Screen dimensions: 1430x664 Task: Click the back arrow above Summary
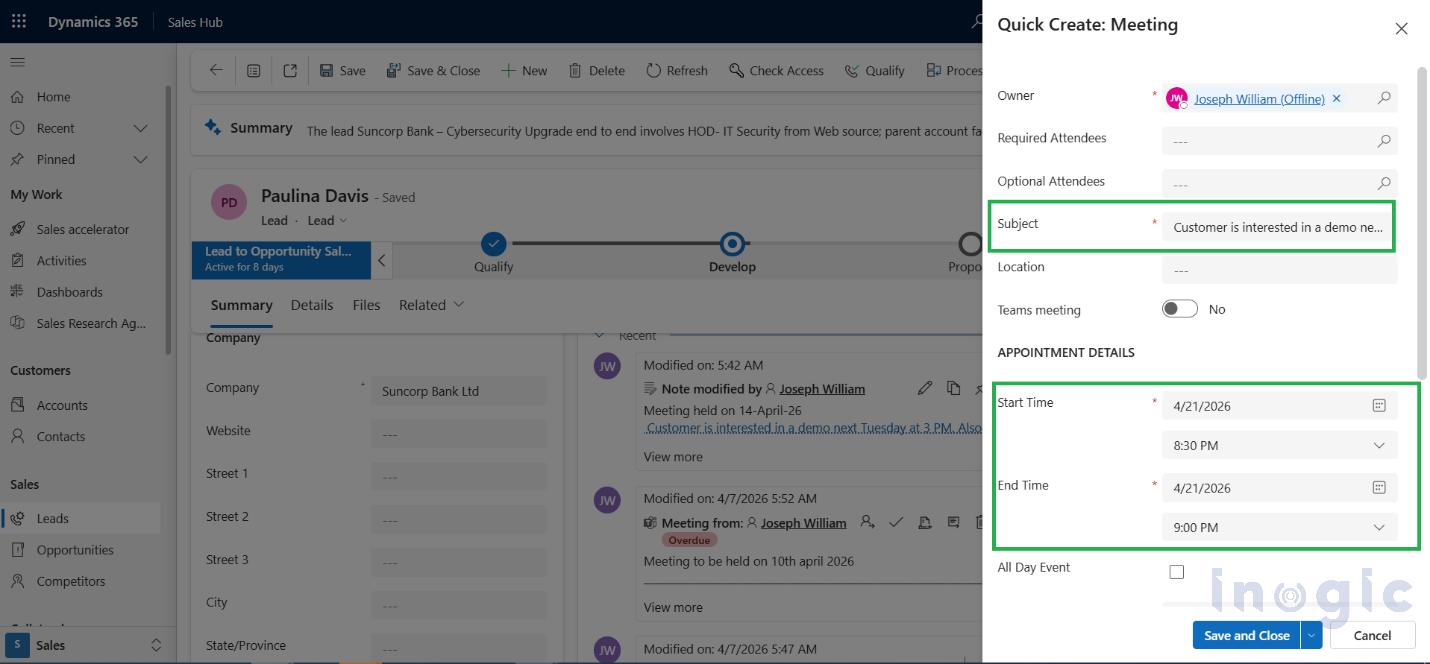click(x=217, y=70)
